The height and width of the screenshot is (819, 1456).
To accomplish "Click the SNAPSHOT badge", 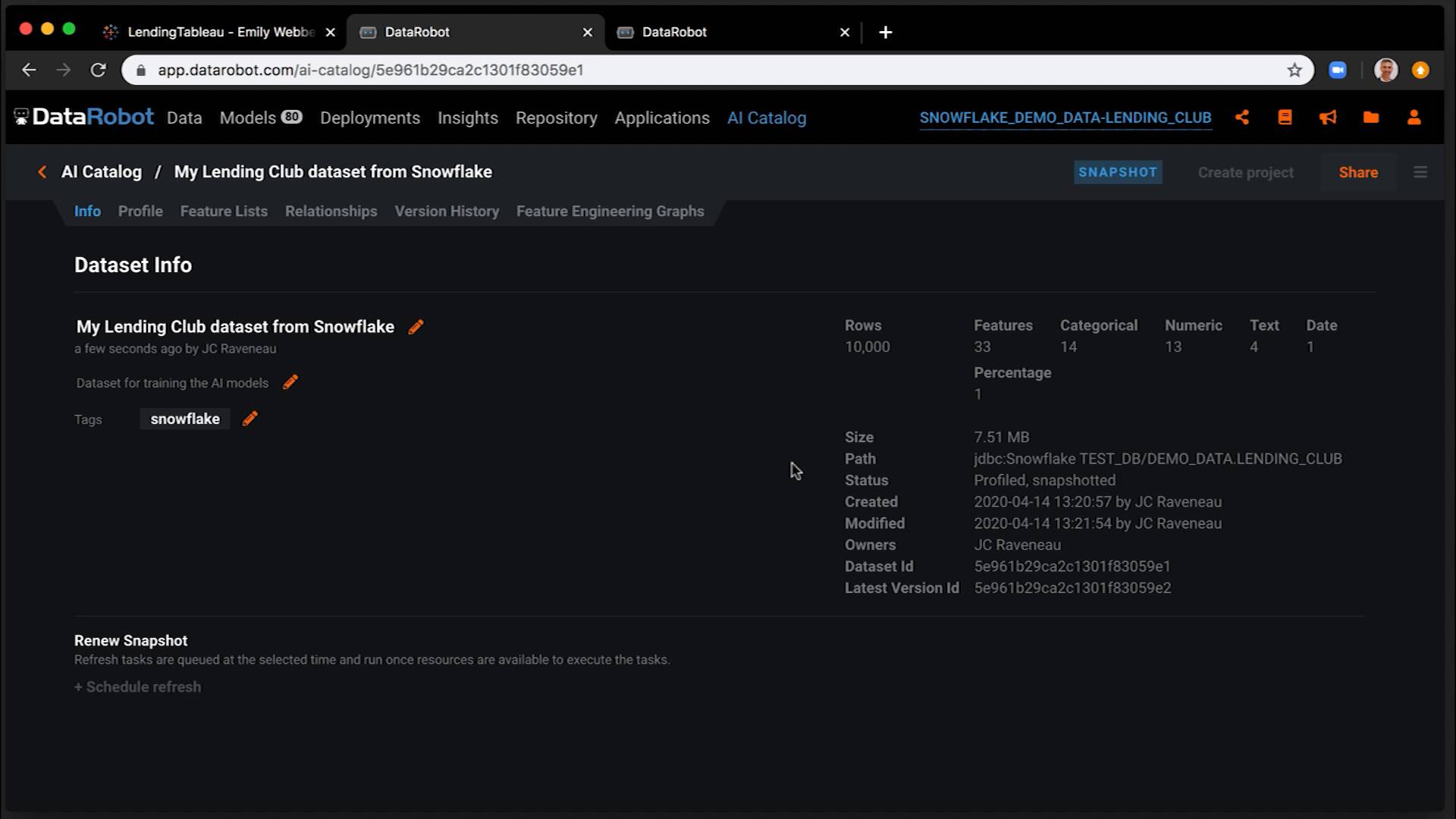I will tap(1118, 172).
